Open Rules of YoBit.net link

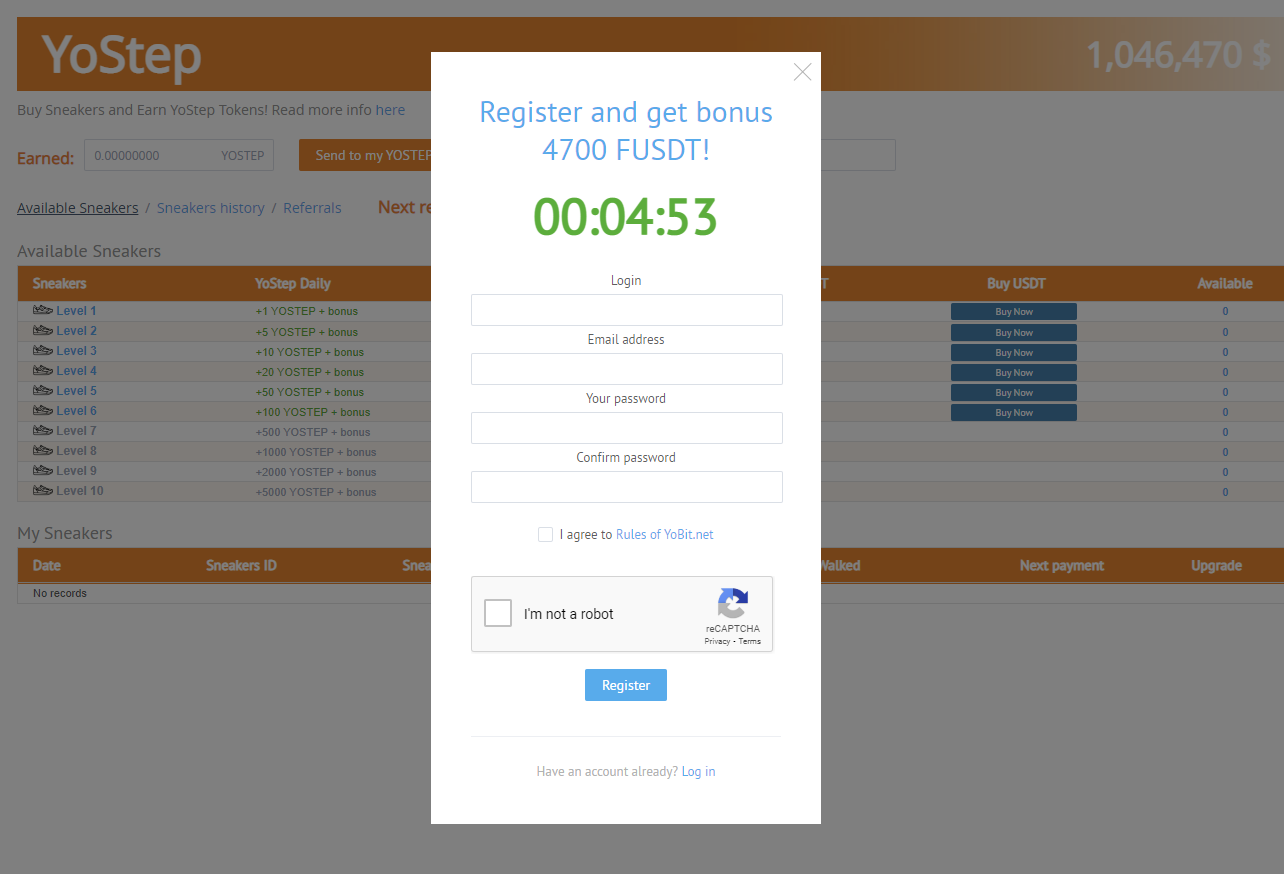pyautogui.click(x=665, y=534)
